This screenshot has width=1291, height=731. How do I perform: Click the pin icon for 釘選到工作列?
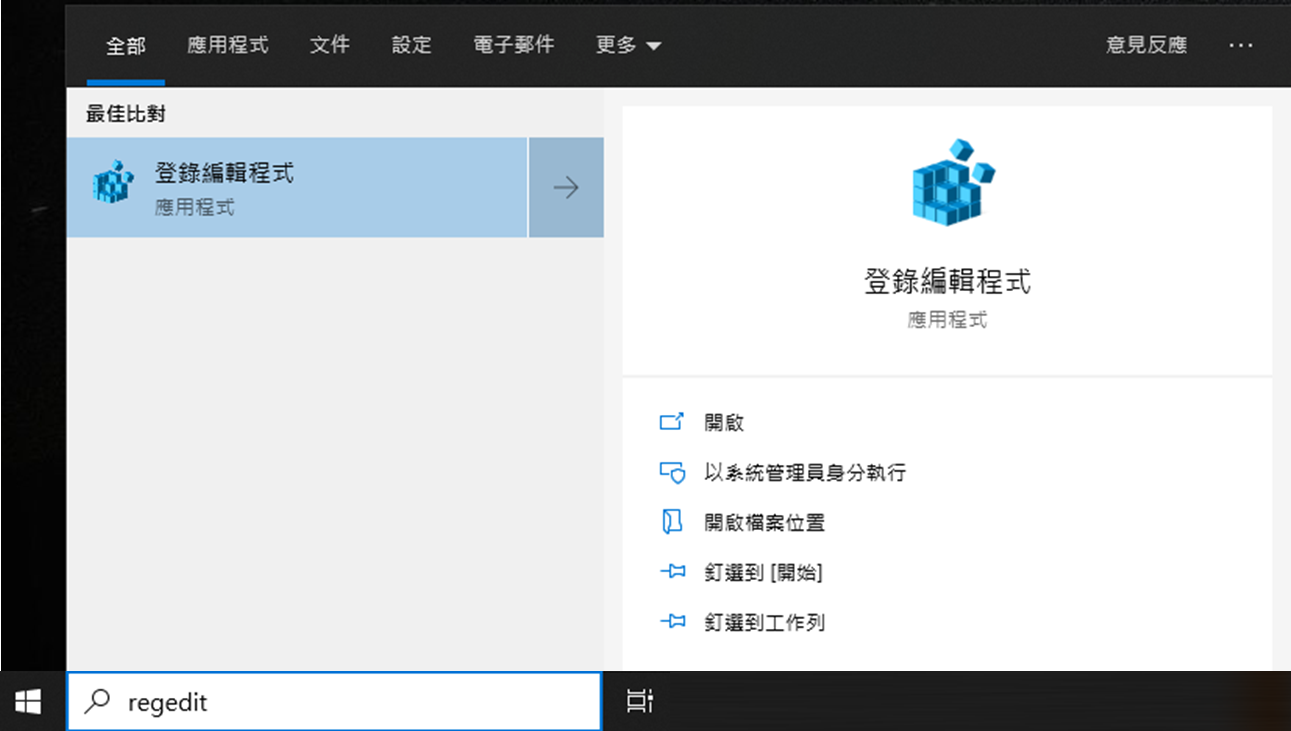coord(671,622)
